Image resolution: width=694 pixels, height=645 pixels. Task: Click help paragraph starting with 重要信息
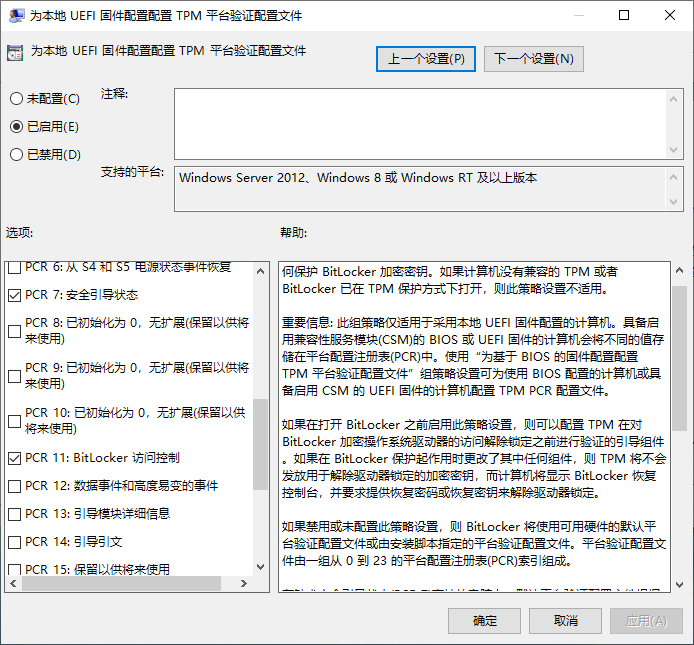tap(473, 356)
